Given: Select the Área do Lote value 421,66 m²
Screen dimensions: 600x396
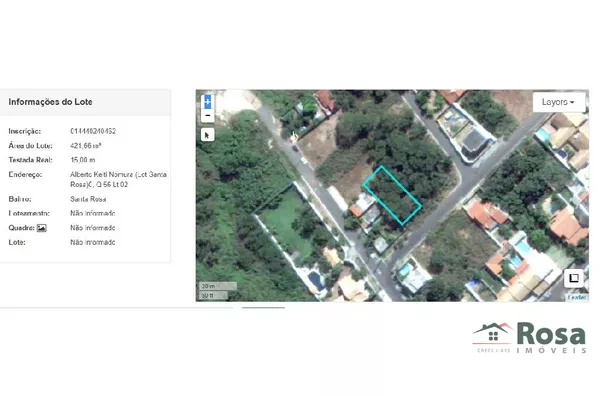Looking at the screenshot, I should pyautogui.click(x=86, y=145).
